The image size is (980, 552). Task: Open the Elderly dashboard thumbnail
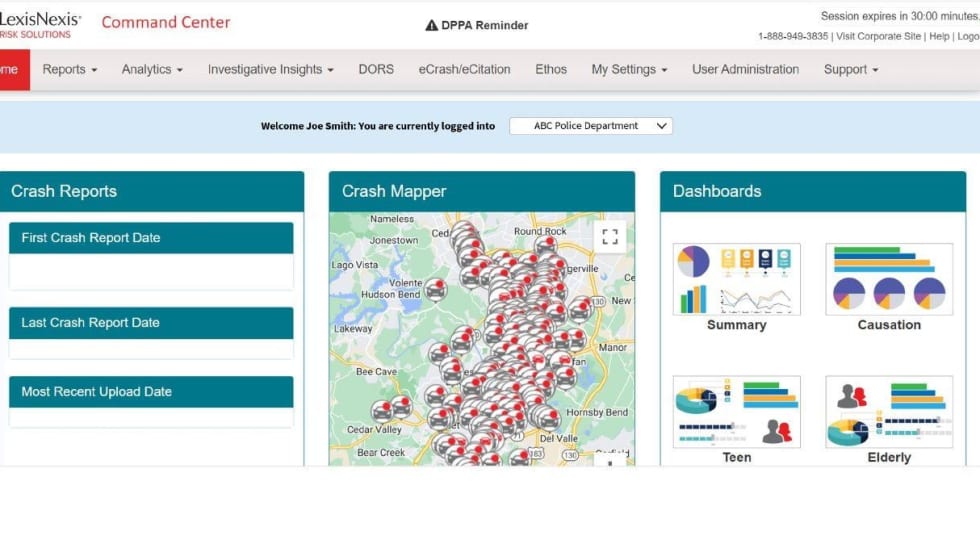[x=888, y=411]
